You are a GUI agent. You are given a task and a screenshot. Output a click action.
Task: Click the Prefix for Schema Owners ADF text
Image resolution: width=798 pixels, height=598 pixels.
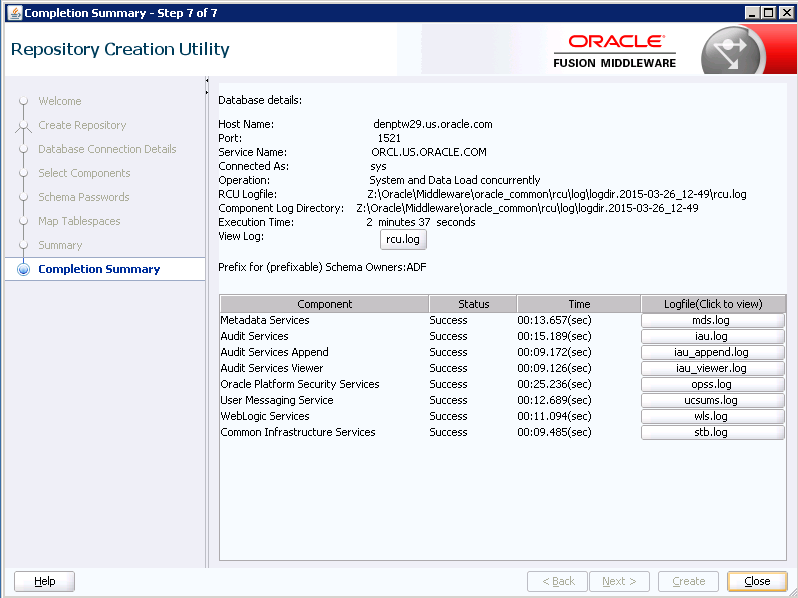(322, 267)
